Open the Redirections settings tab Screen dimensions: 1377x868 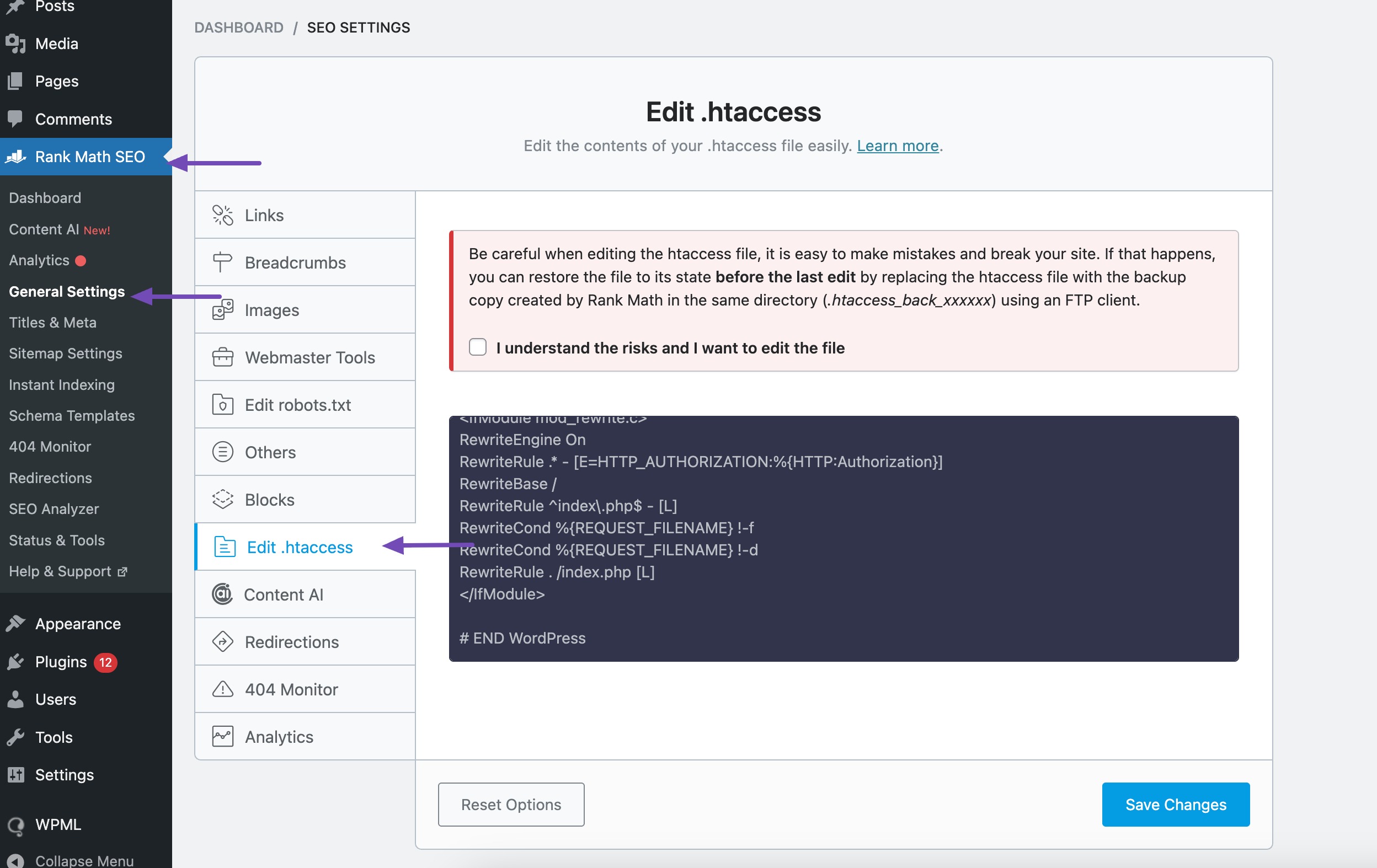pos(292,642)
